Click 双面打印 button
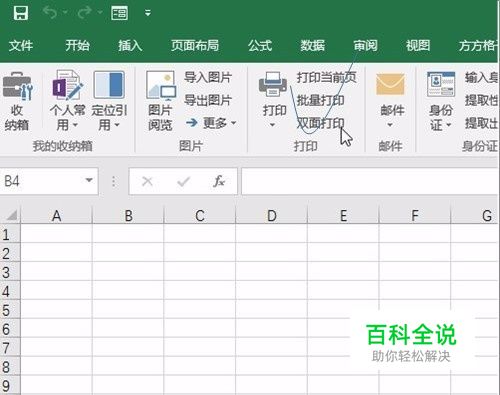This screenshot has height=395, width=500. coord(321,123)
